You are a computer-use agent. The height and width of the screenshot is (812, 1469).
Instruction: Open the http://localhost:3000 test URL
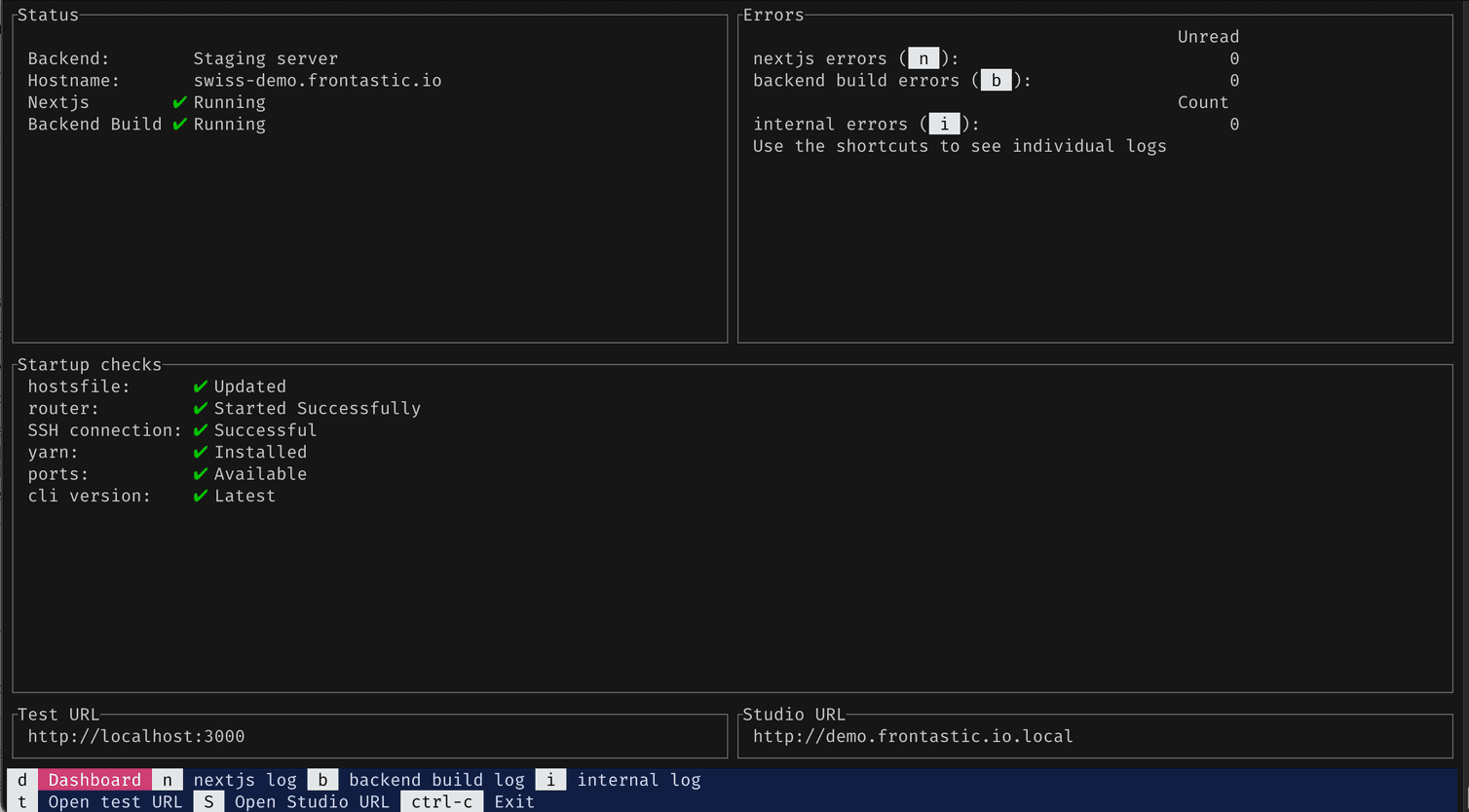pos(135,736)
